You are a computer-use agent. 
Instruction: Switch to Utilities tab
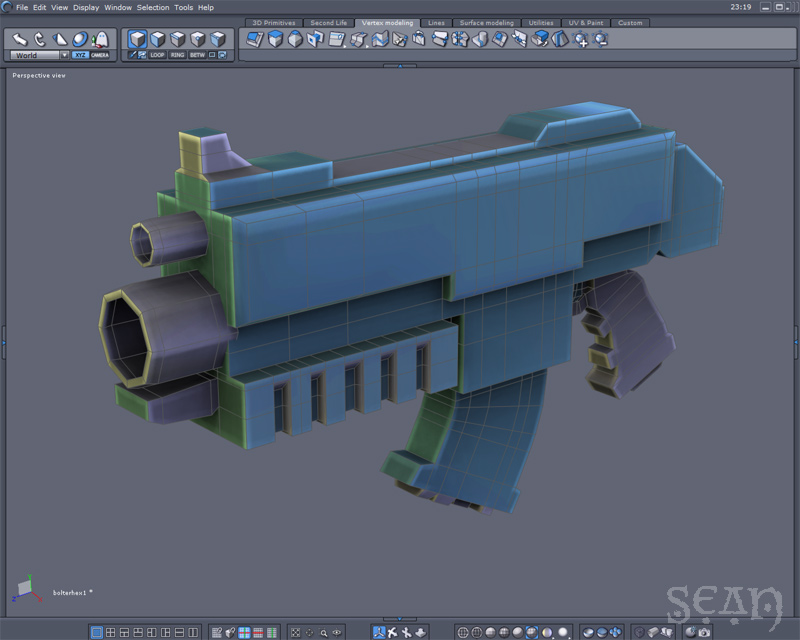pyautogui.click(x=541, y=23)
